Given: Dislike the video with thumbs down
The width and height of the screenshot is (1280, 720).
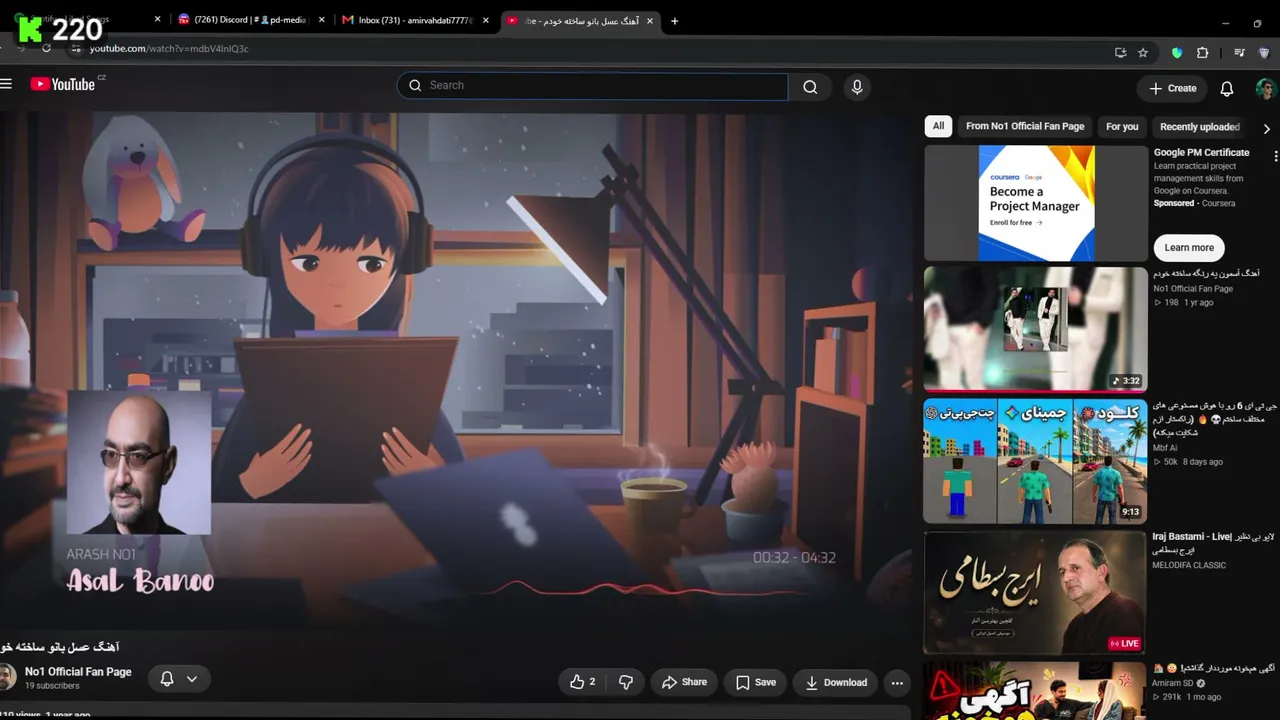Looking at the screenshot, I should click(626, 682).
